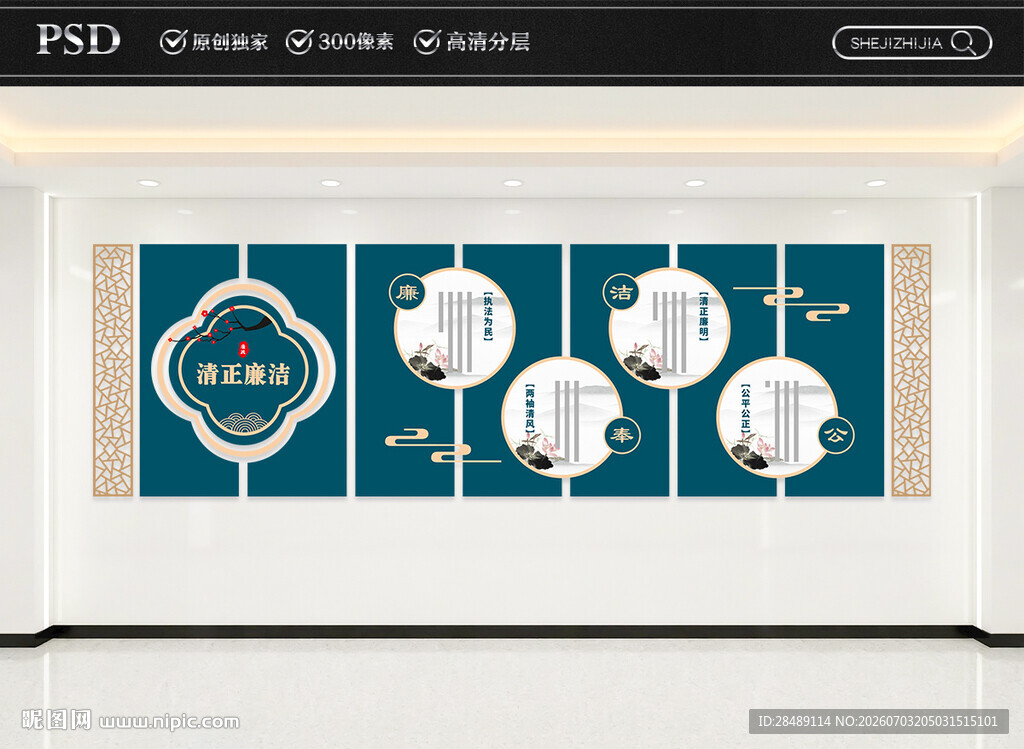Select the 执法为民 circle panel
Screen dimensions: 1024x749
(x=455, y=328)
